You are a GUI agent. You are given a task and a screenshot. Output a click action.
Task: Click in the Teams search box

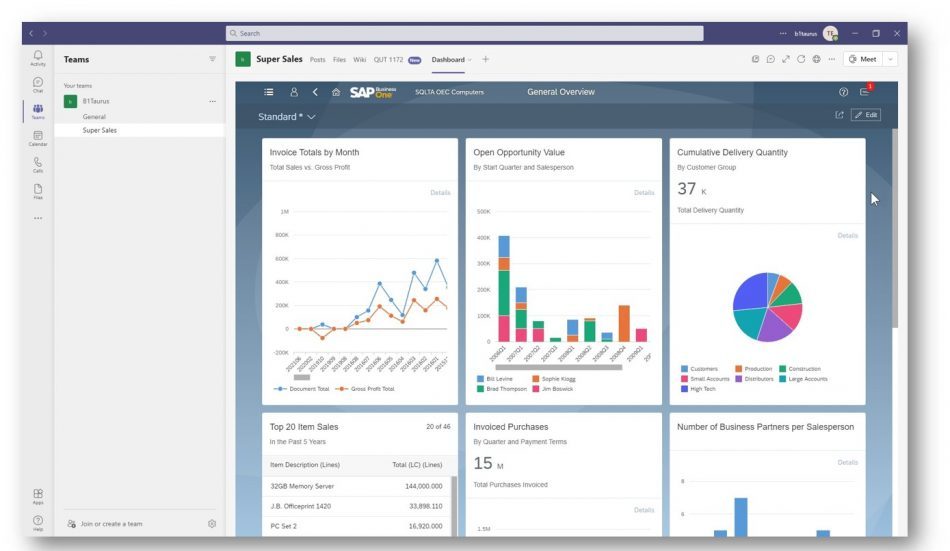click(465, 33)
